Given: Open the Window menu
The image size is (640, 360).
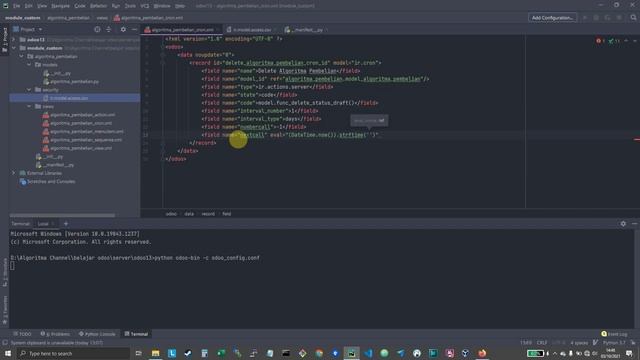Looking at the screenshot, I should click(x=162, y=6).
